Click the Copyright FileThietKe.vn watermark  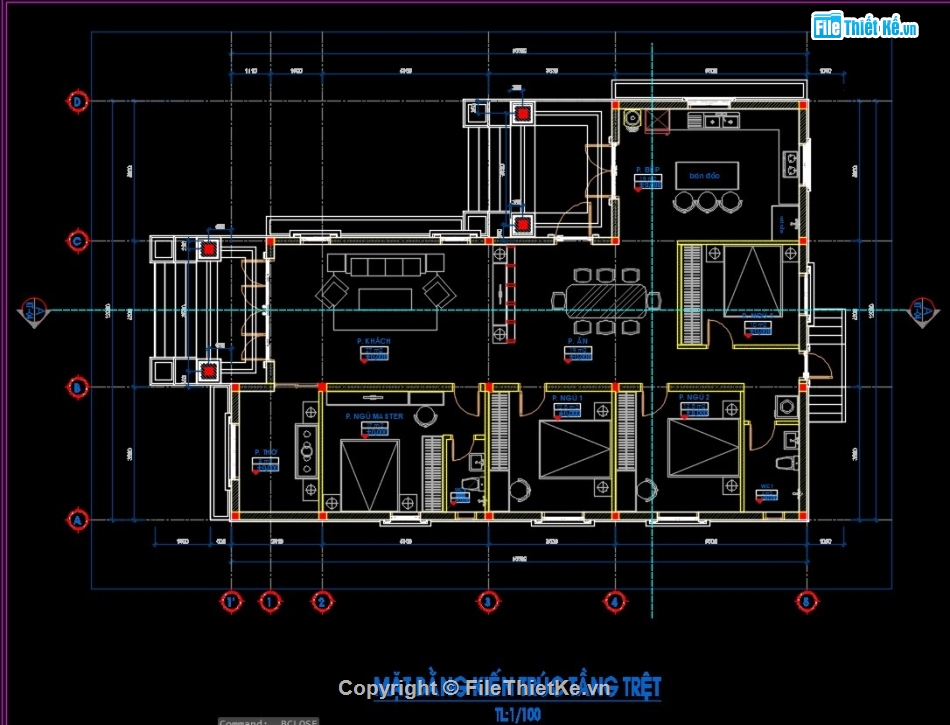click(x=474, y=688)
